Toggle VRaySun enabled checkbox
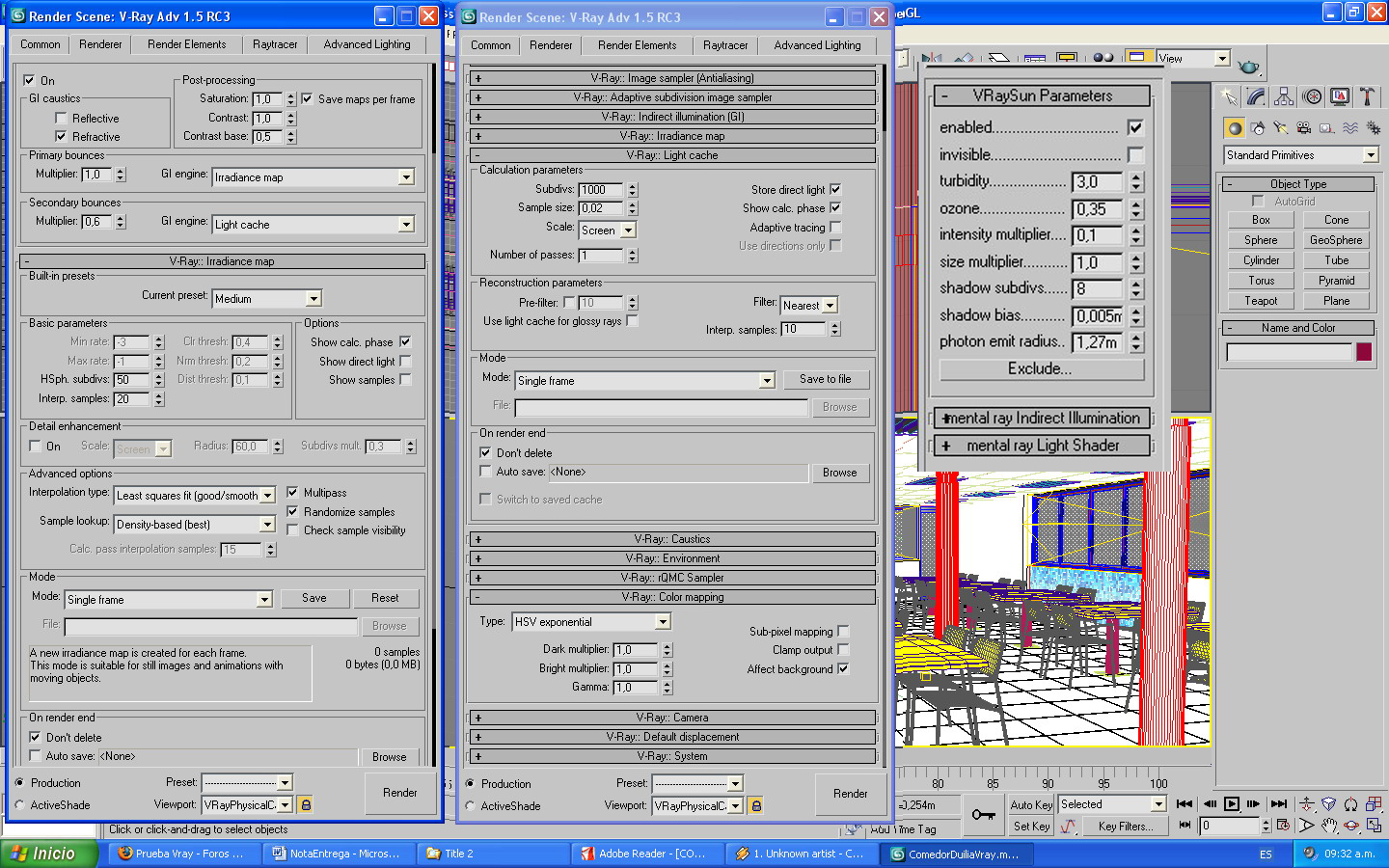The width and height of the screenshot is (1389, 868). (x=1135, y=127)
